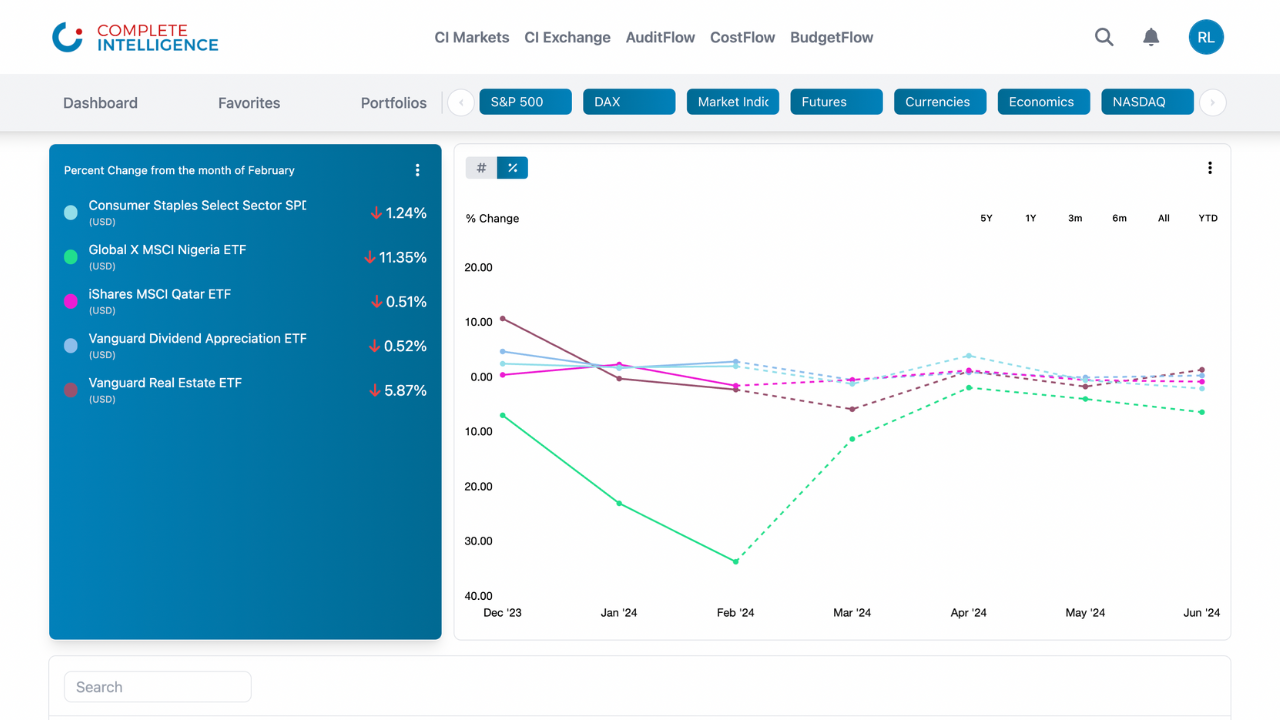Screen dimensions: 1280x720
Task: Click the Apr '24 light blue data point
Action: click(968, 355)
